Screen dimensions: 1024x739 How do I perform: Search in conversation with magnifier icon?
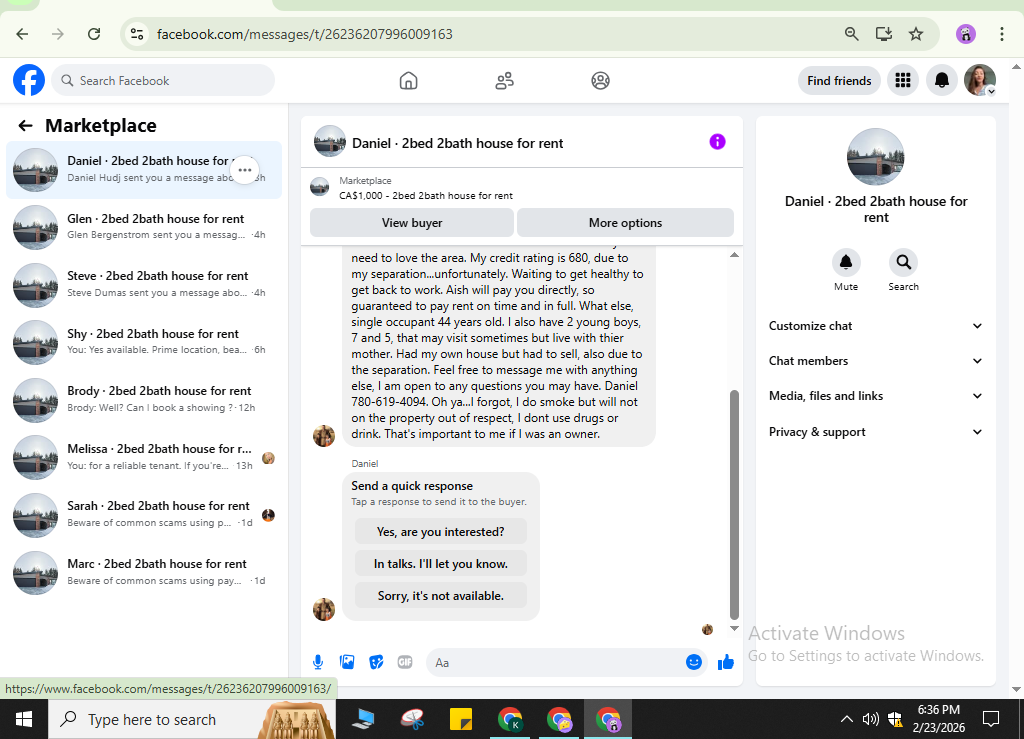coord(903,262)
